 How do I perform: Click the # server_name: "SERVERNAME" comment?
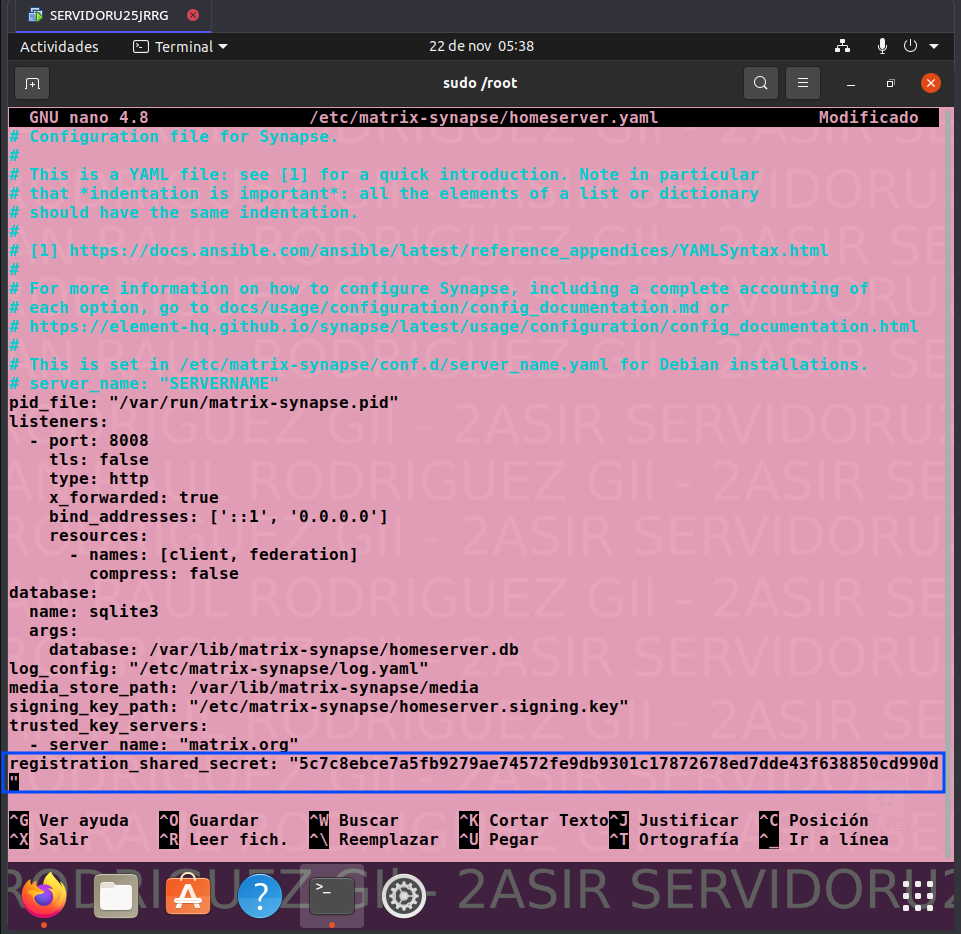[144, 384]
